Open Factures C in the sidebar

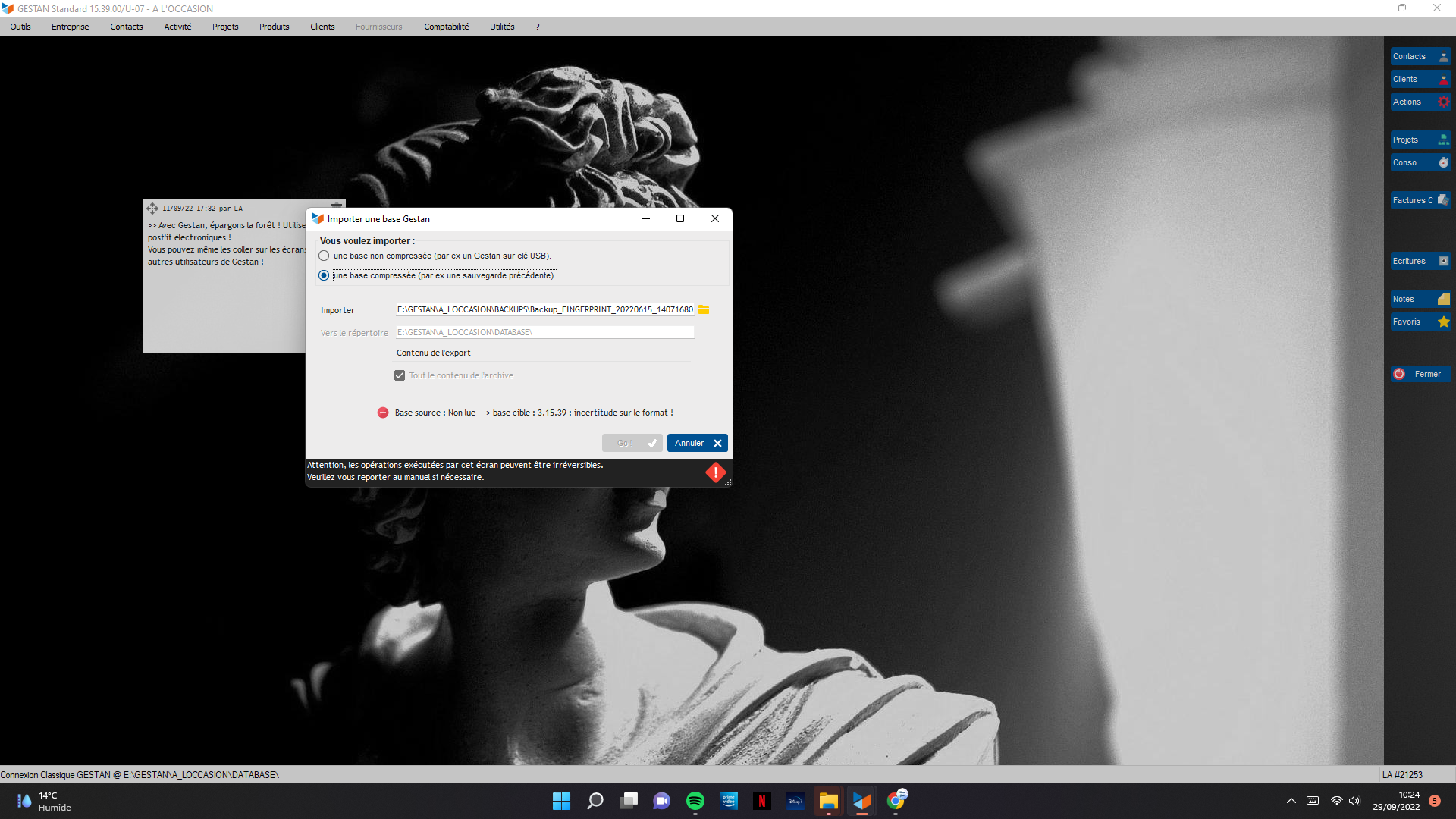pos(1420,200)
